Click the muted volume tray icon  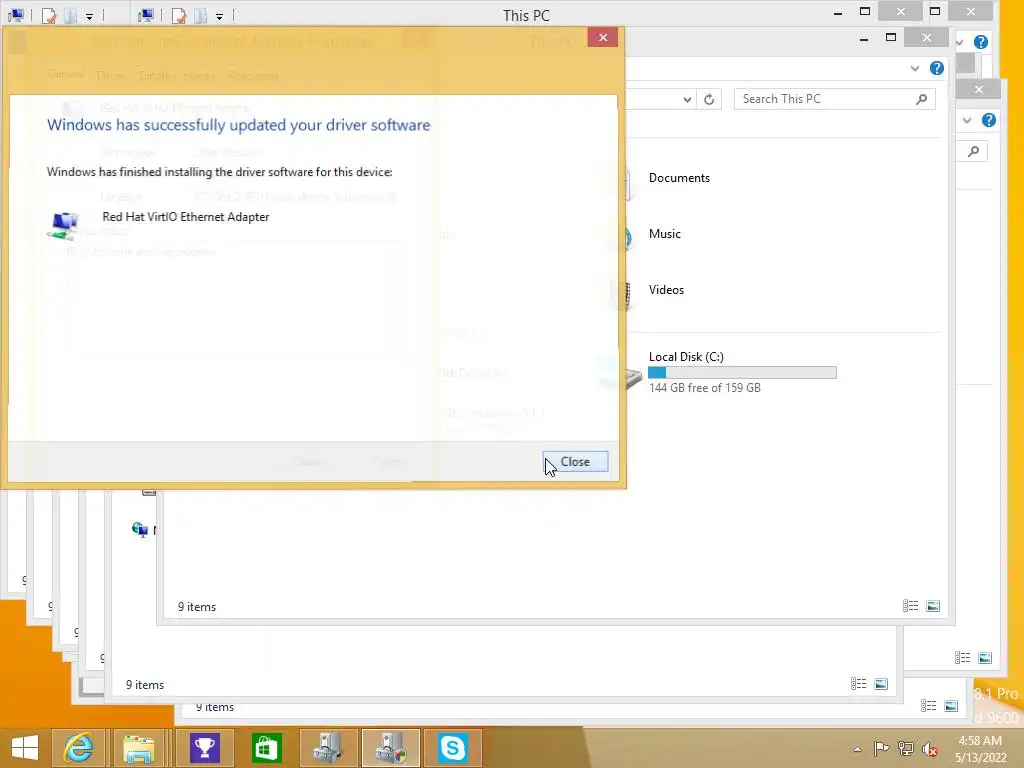(x=930, y=749)
